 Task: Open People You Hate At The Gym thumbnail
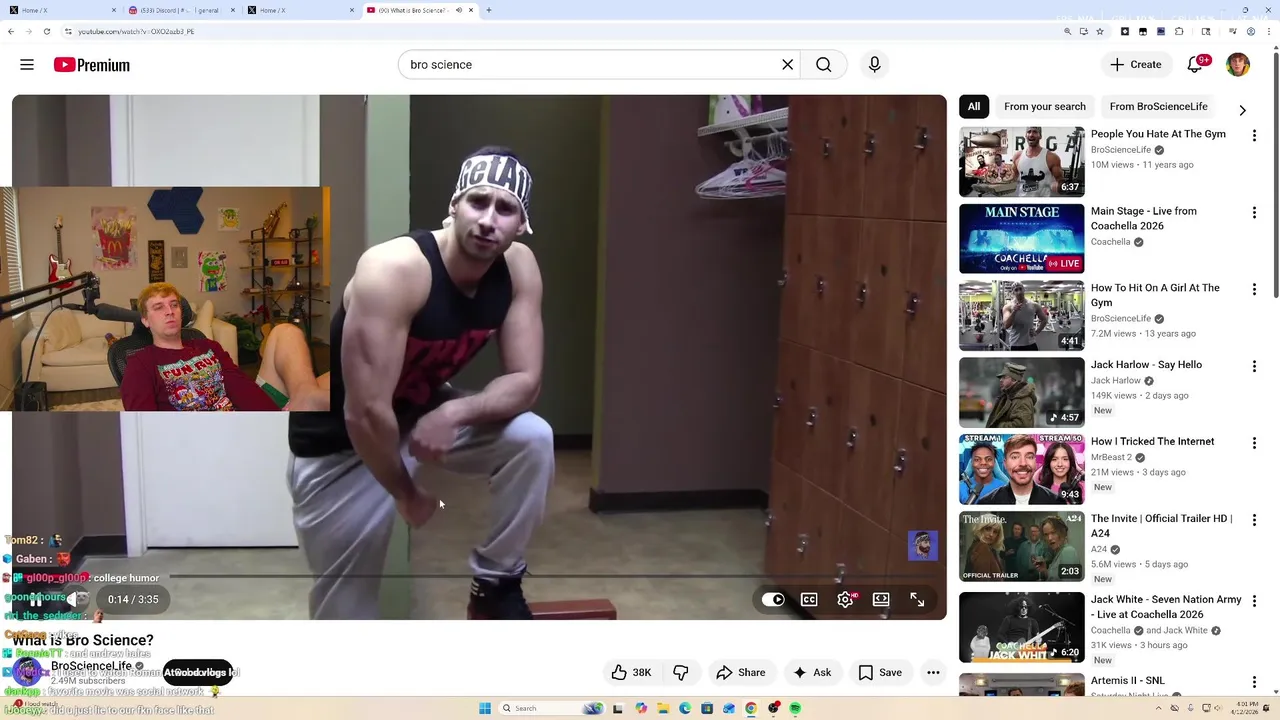(1021, 162)
